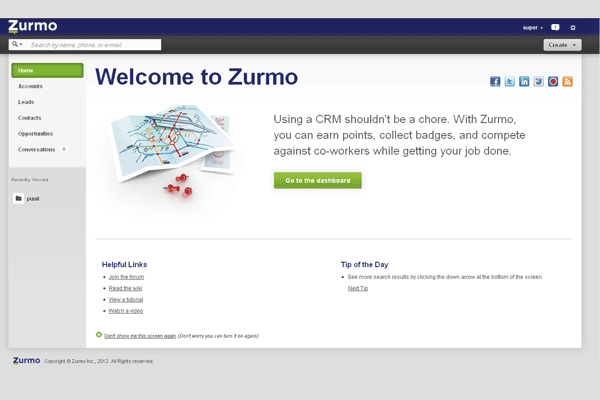Expand the super user dropdown

pos(532,27)
